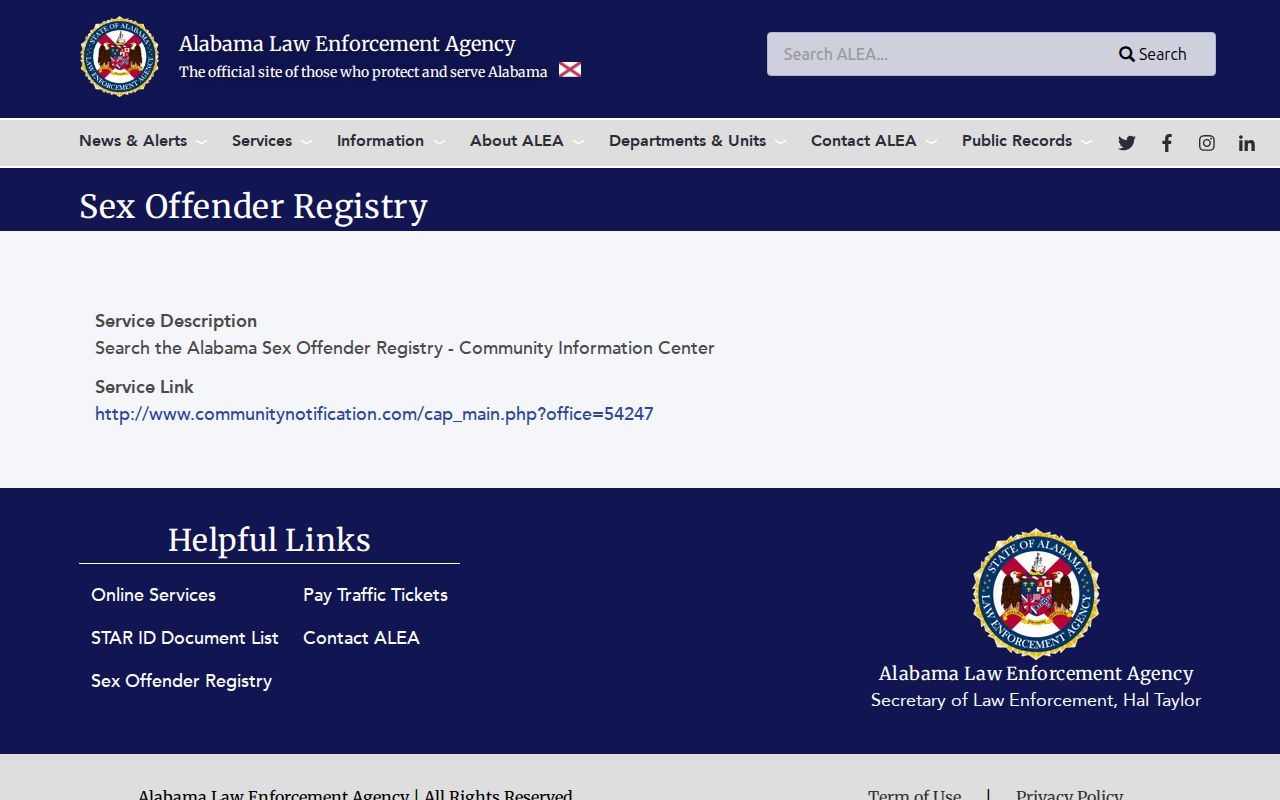Screen dimensions: 1280x800
Task: Click the Sex Offender Registry page heading
Action: [x=253, y=206]
